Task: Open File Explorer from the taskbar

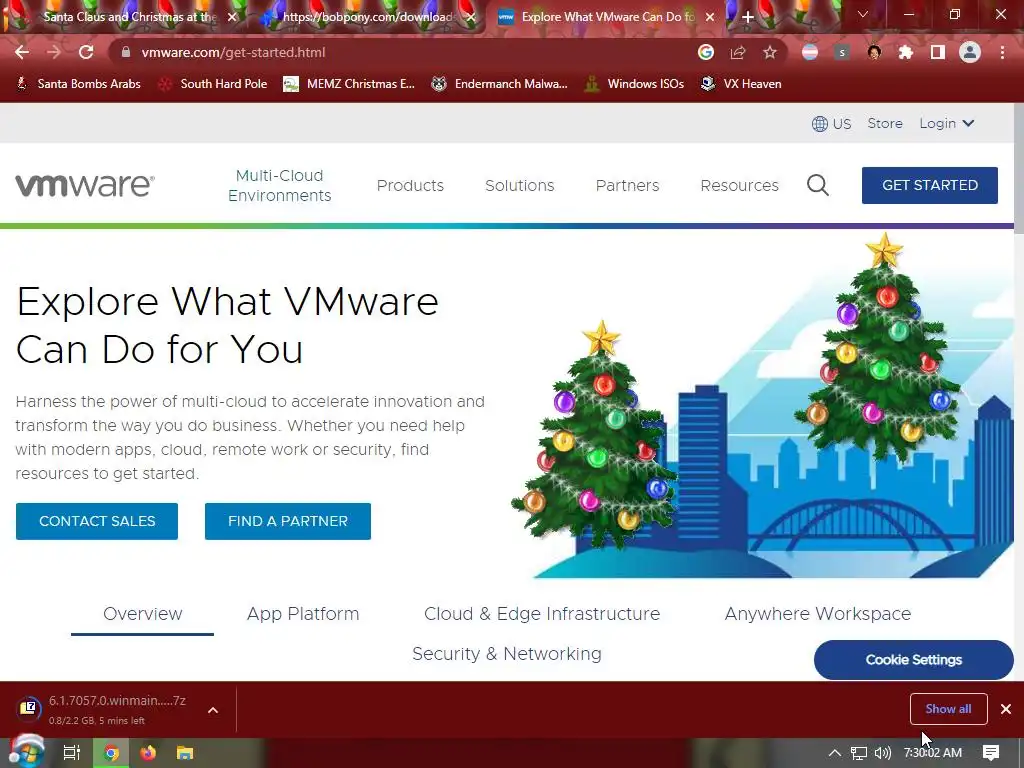Action: [185, 753]
